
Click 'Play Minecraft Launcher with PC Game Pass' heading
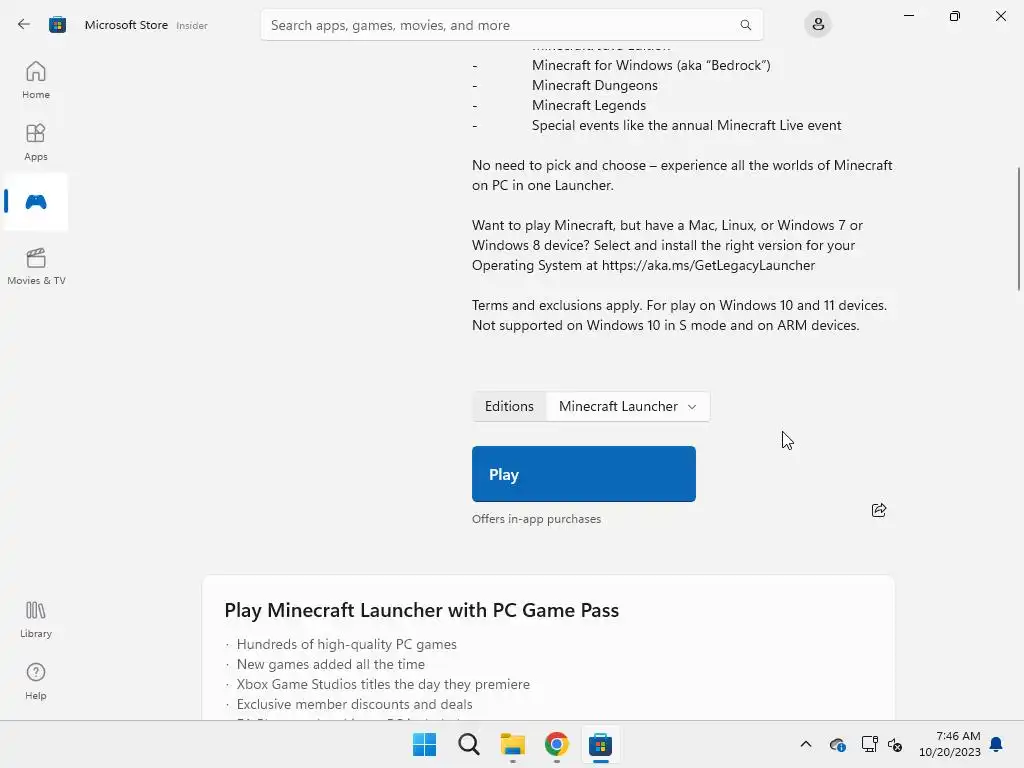click(x=421, y=610)
